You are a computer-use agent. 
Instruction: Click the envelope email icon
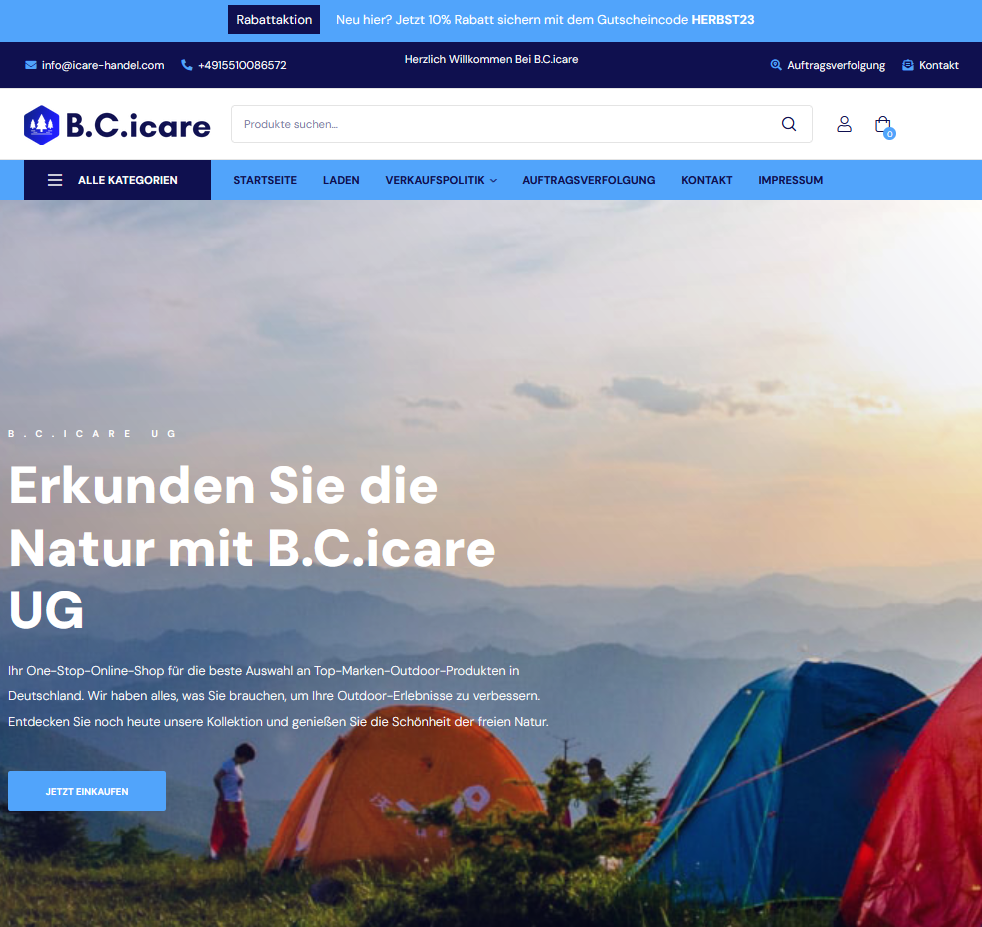coord(30,65)
